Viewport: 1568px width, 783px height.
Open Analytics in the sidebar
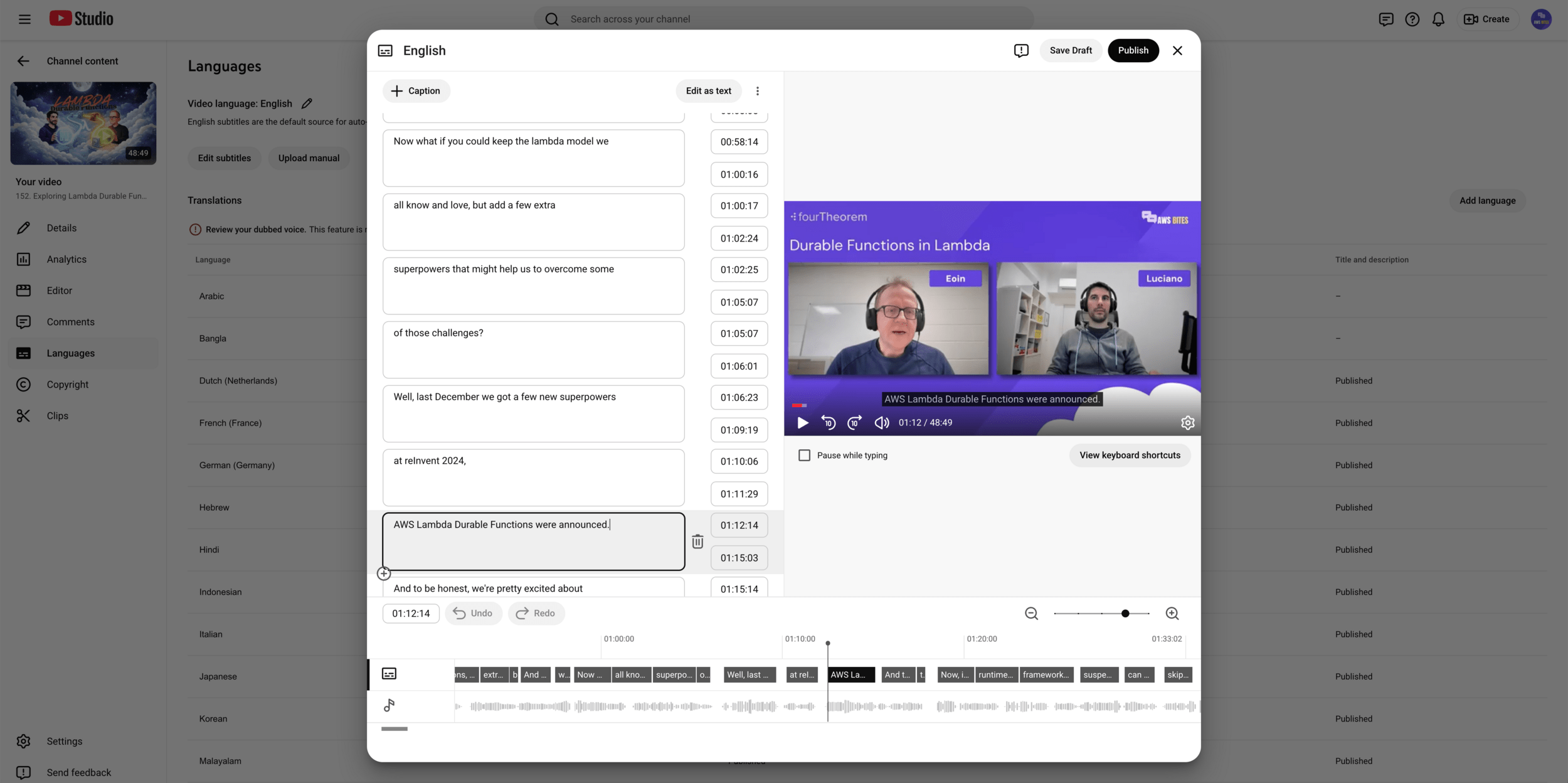pyautogui.click(x=66, y=259)
